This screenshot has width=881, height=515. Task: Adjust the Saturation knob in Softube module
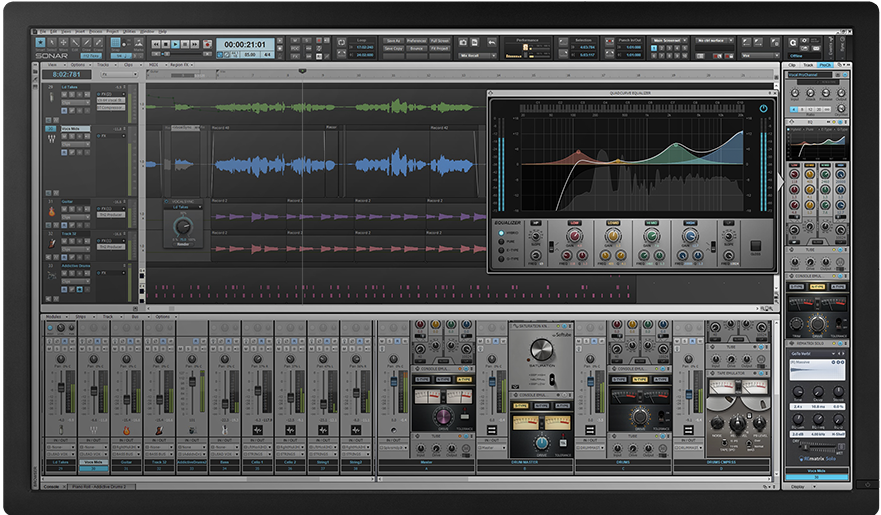pyautogui.click(x=540, y=348)
